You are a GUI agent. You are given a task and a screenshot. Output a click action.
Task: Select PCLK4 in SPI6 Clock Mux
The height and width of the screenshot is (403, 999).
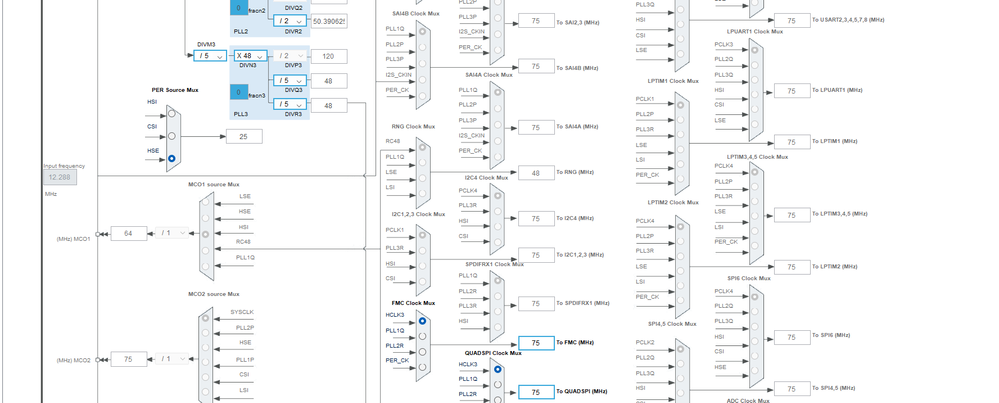[755, 296]
